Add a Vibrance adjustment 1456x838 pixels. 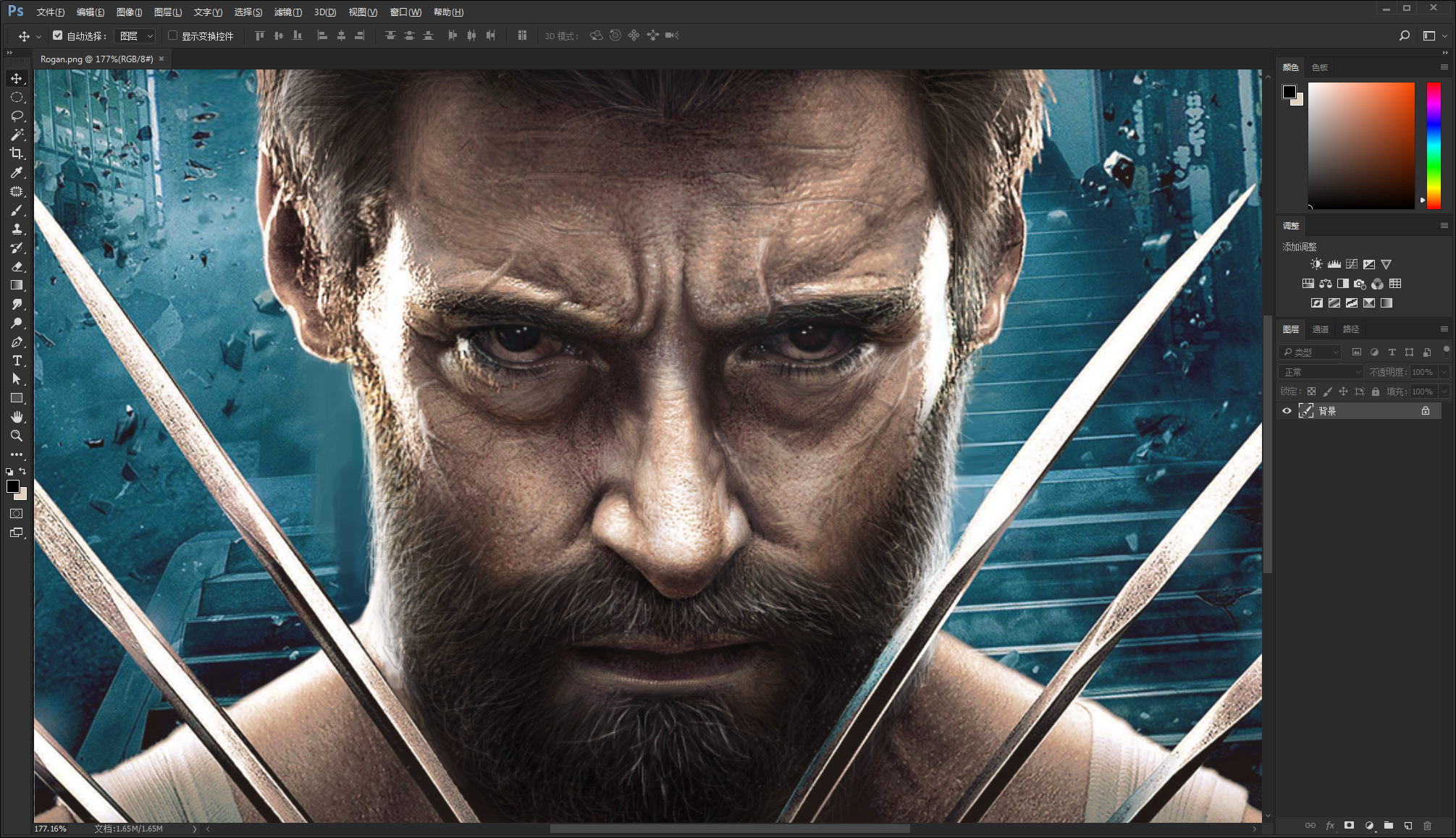[1386, 264]
